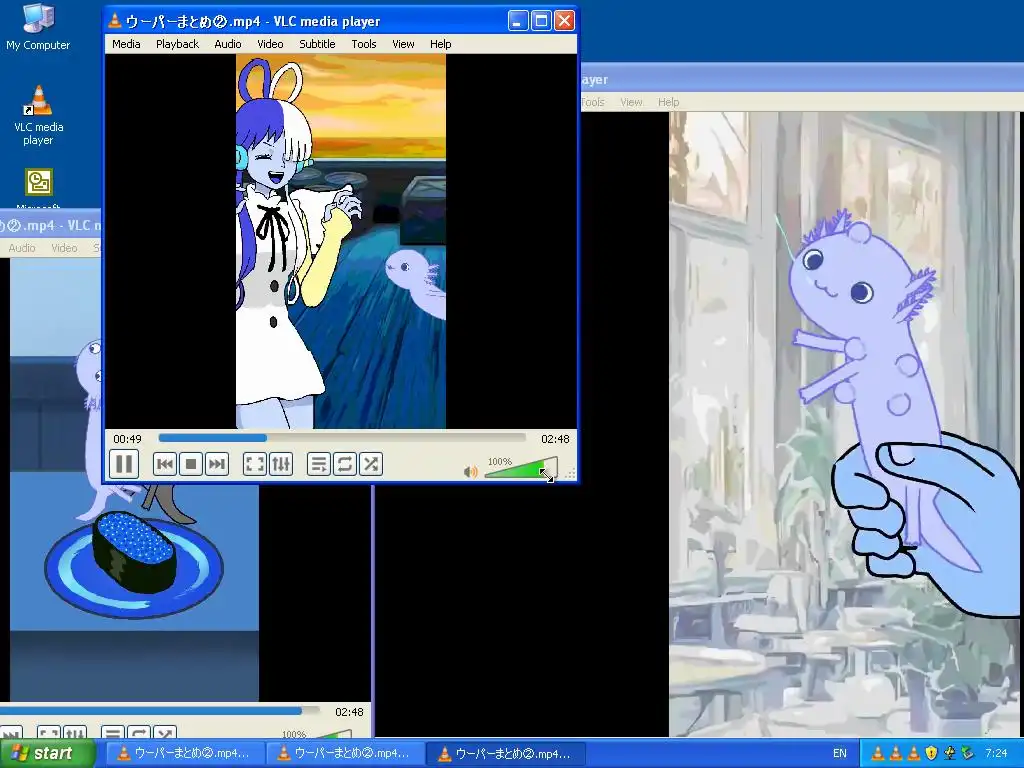Set volume on the front window's green volume slider

tap(521, 468)
